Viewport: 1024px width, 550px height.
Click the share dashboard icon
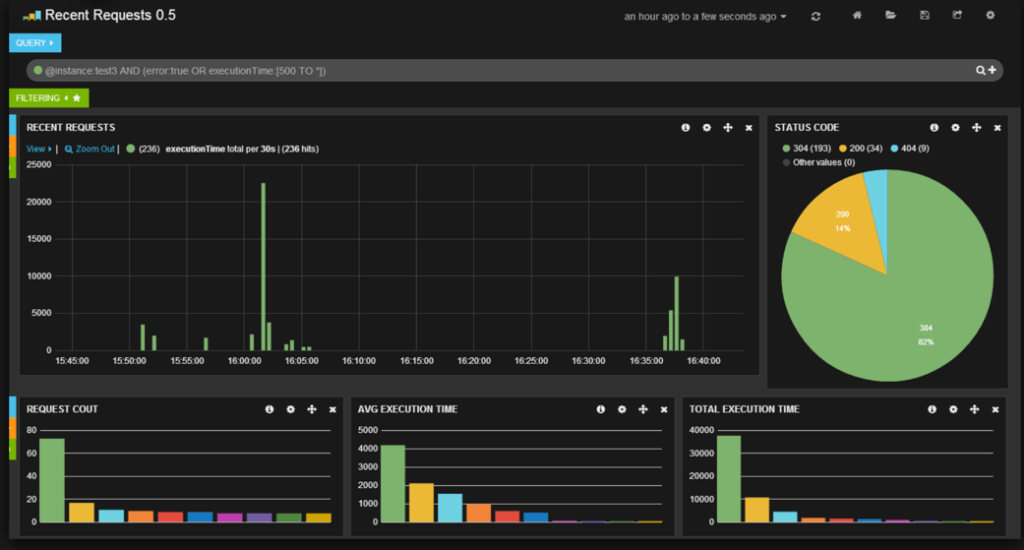pos(957,16)
